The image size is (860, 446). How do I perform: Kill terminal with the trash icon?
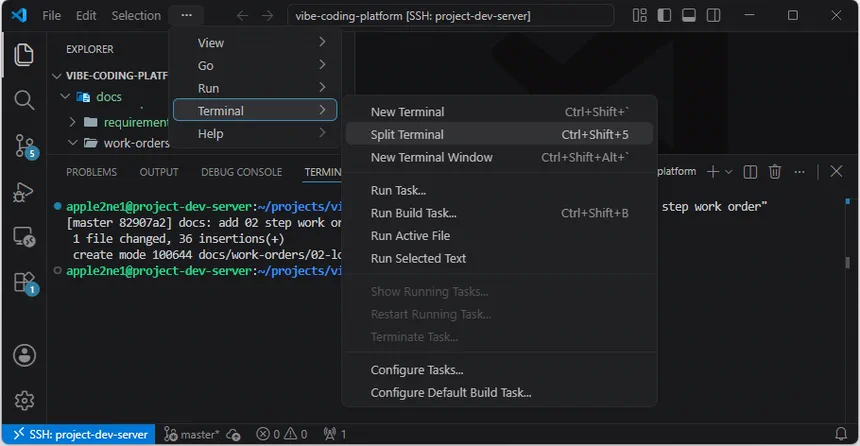coord(774,172)
